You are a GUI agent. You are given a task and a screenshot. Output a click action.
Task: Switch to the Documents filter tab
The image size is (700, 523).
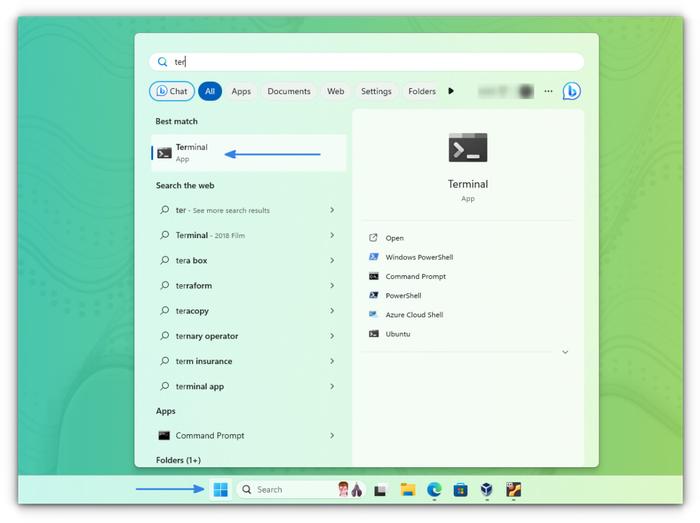289,91
